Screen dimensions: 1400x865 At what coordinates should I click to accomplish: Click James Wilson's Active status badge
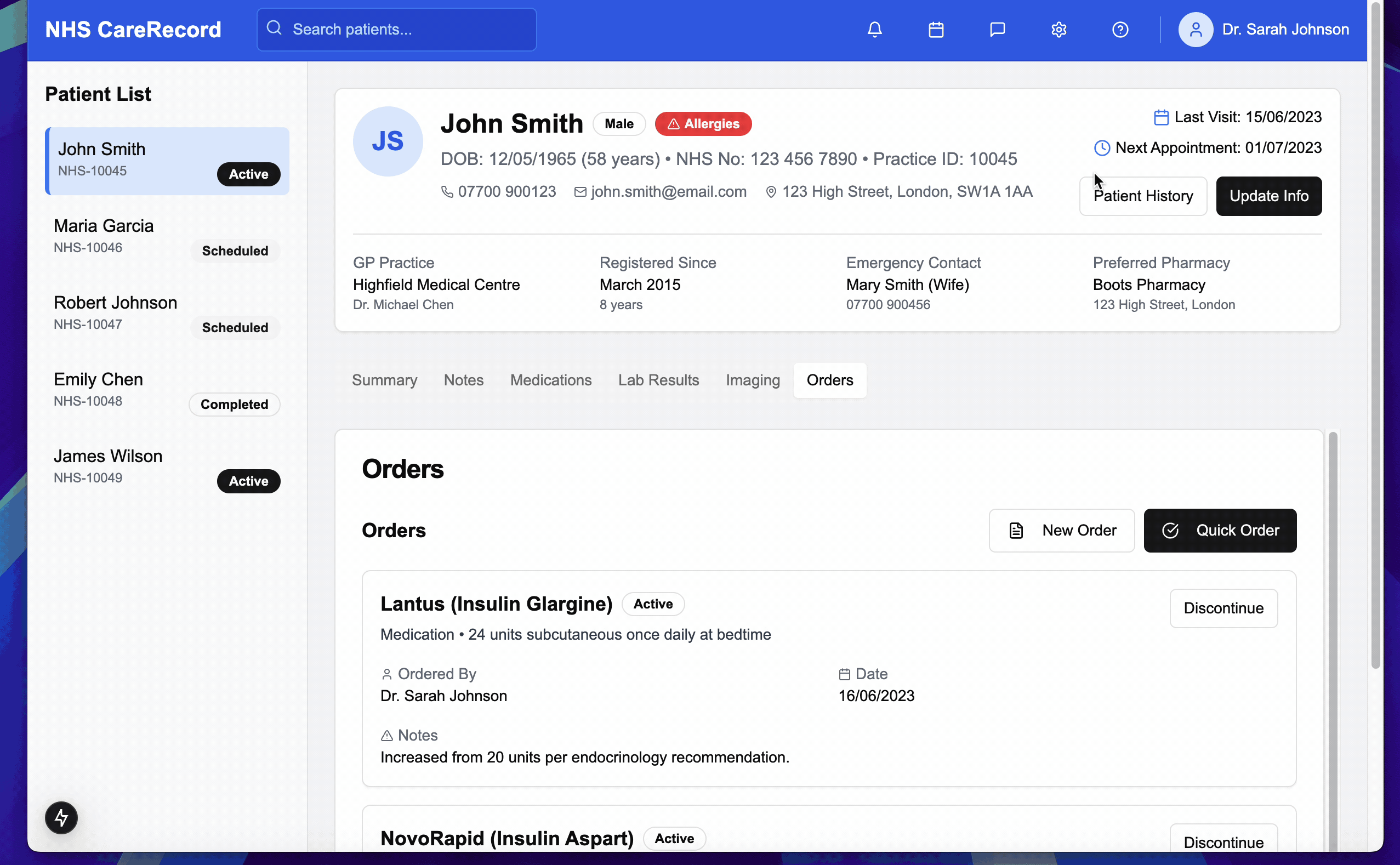click(248, 481)
